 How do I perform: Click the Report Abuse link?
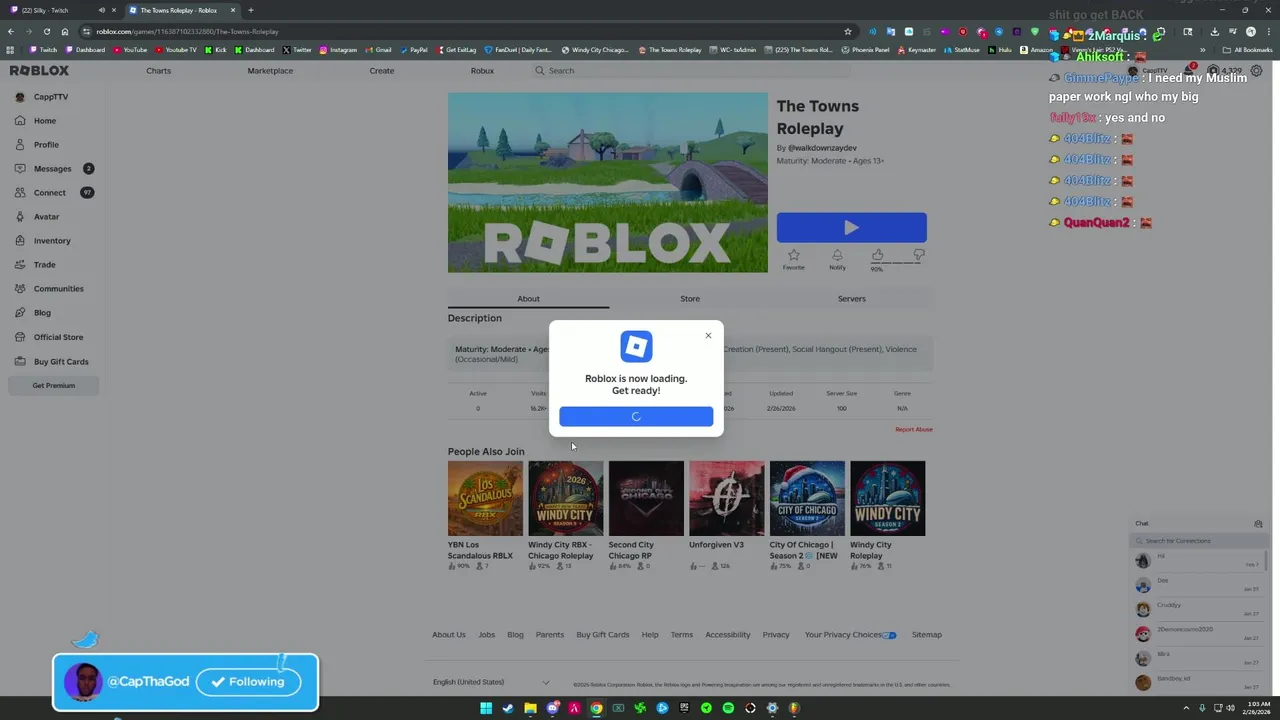pos(913,429)
